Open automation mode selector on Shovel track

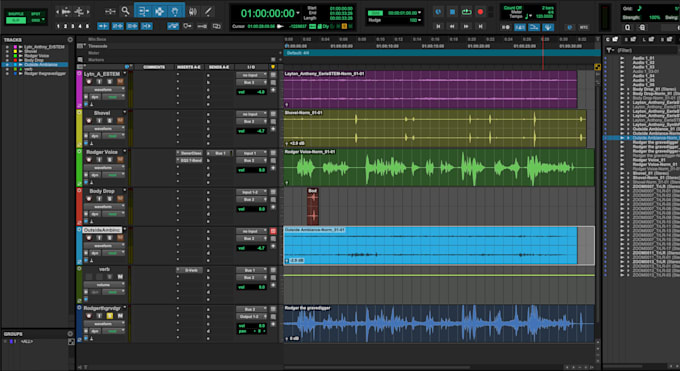coord(113,136)
